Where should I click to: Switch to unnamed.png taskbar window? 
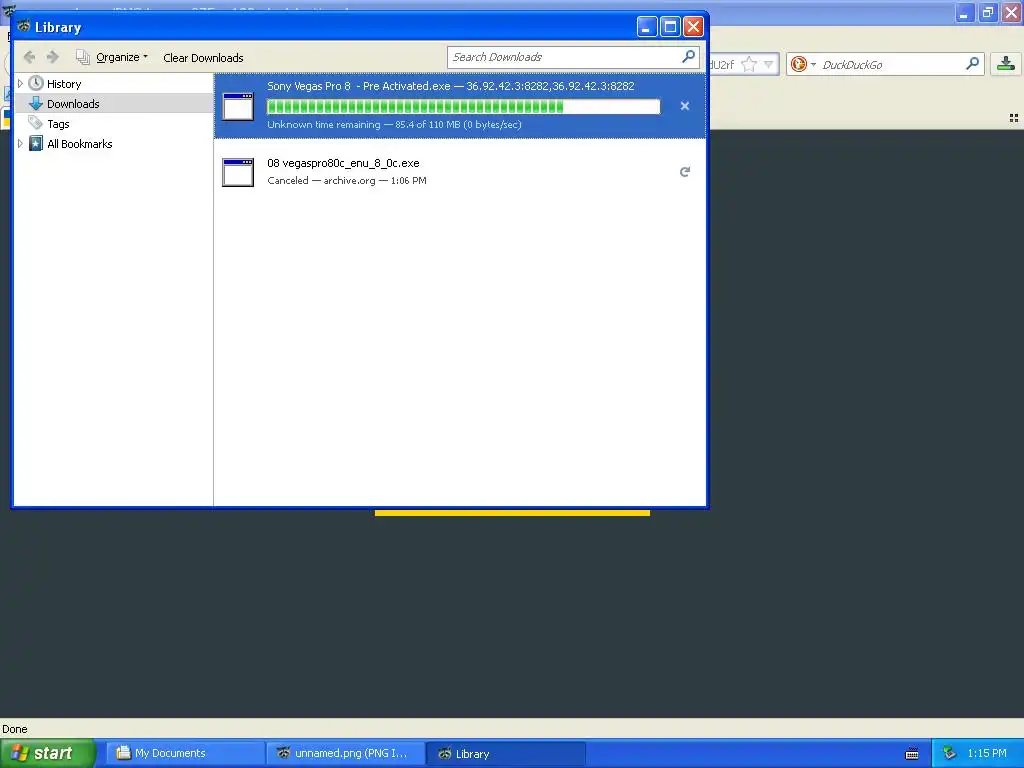pyautogui.click(x=345, y=754)
